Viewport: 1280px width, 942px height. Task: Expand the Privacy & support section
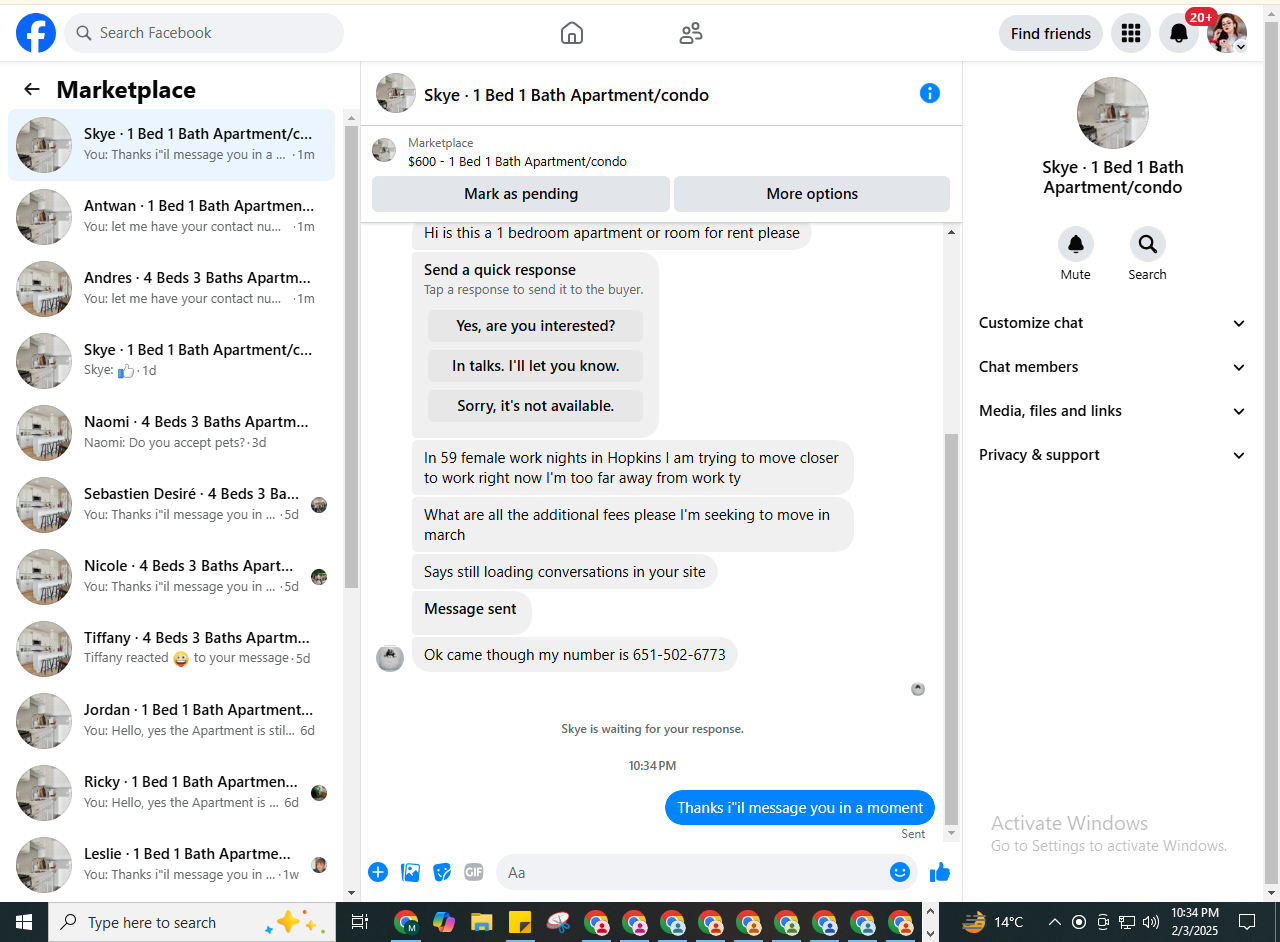coord(1113,455)
